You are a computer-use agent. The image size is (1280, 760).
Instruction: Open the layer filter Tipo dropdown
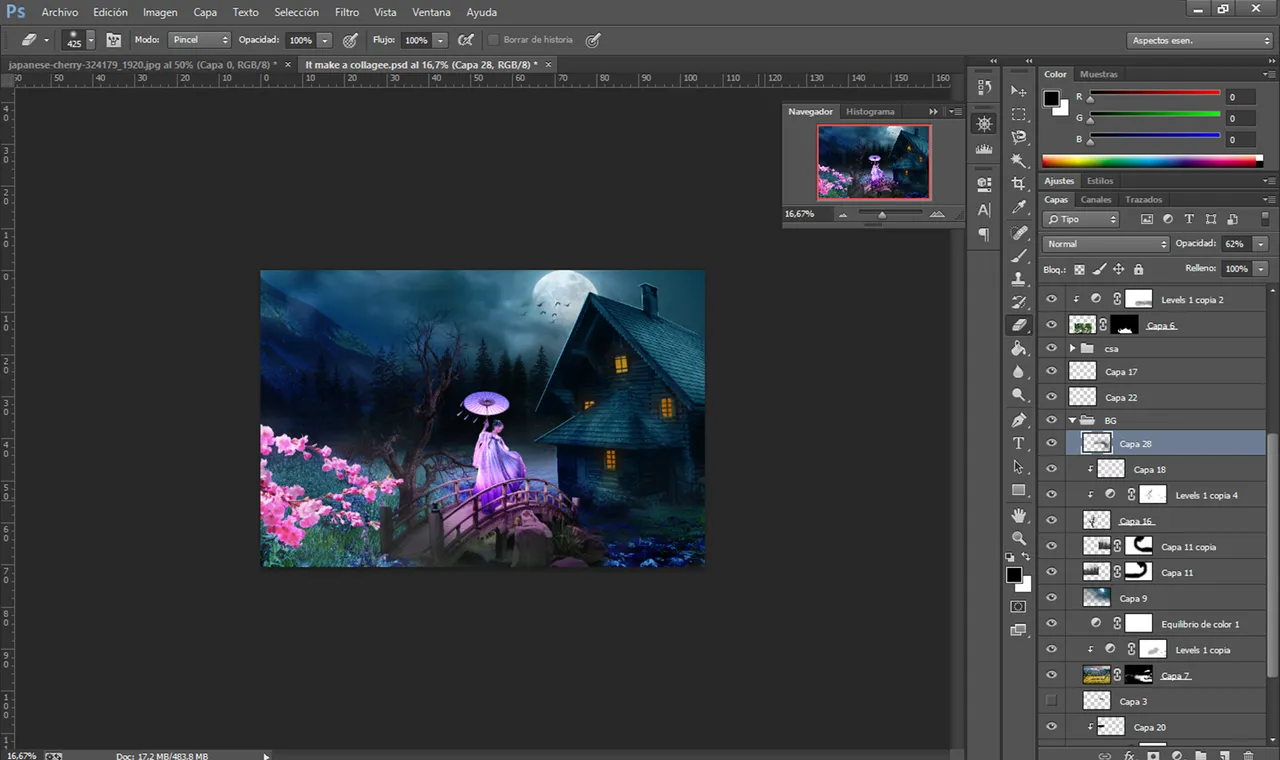pos(1081,219)
